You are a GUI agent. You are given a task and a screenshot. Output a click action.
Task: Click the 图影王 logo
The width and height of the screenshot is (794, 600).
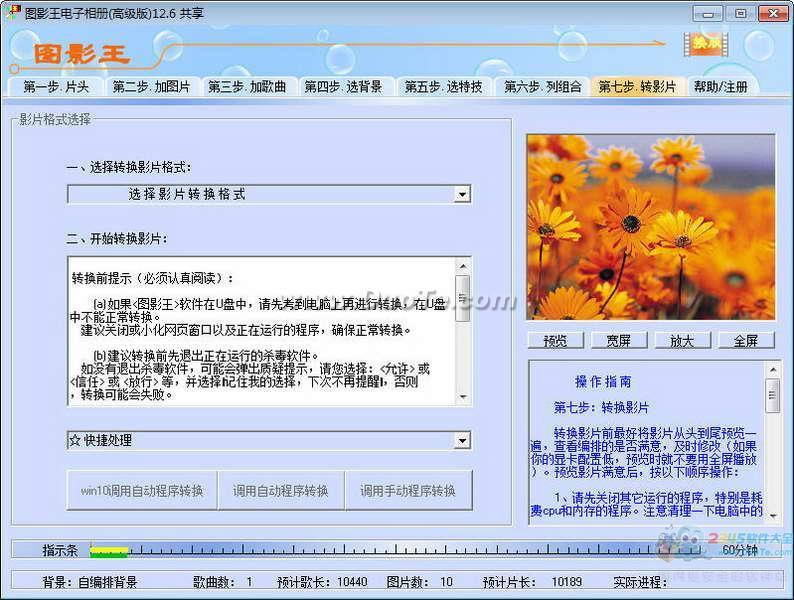click(82, 54)
